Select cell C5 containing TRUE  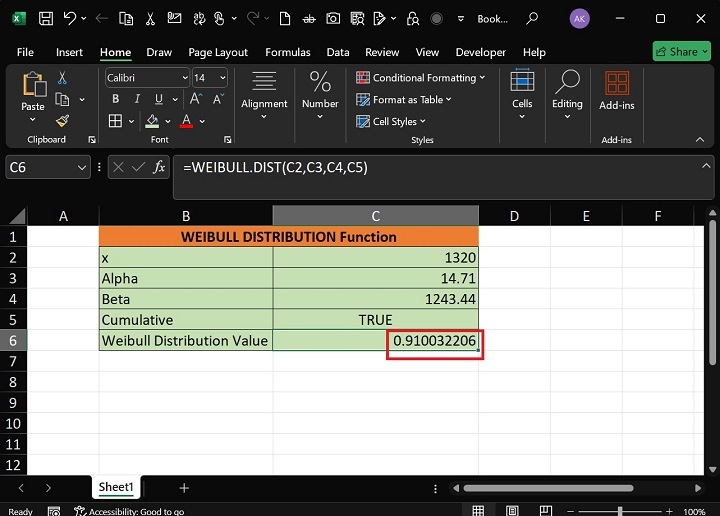(375, 320)
